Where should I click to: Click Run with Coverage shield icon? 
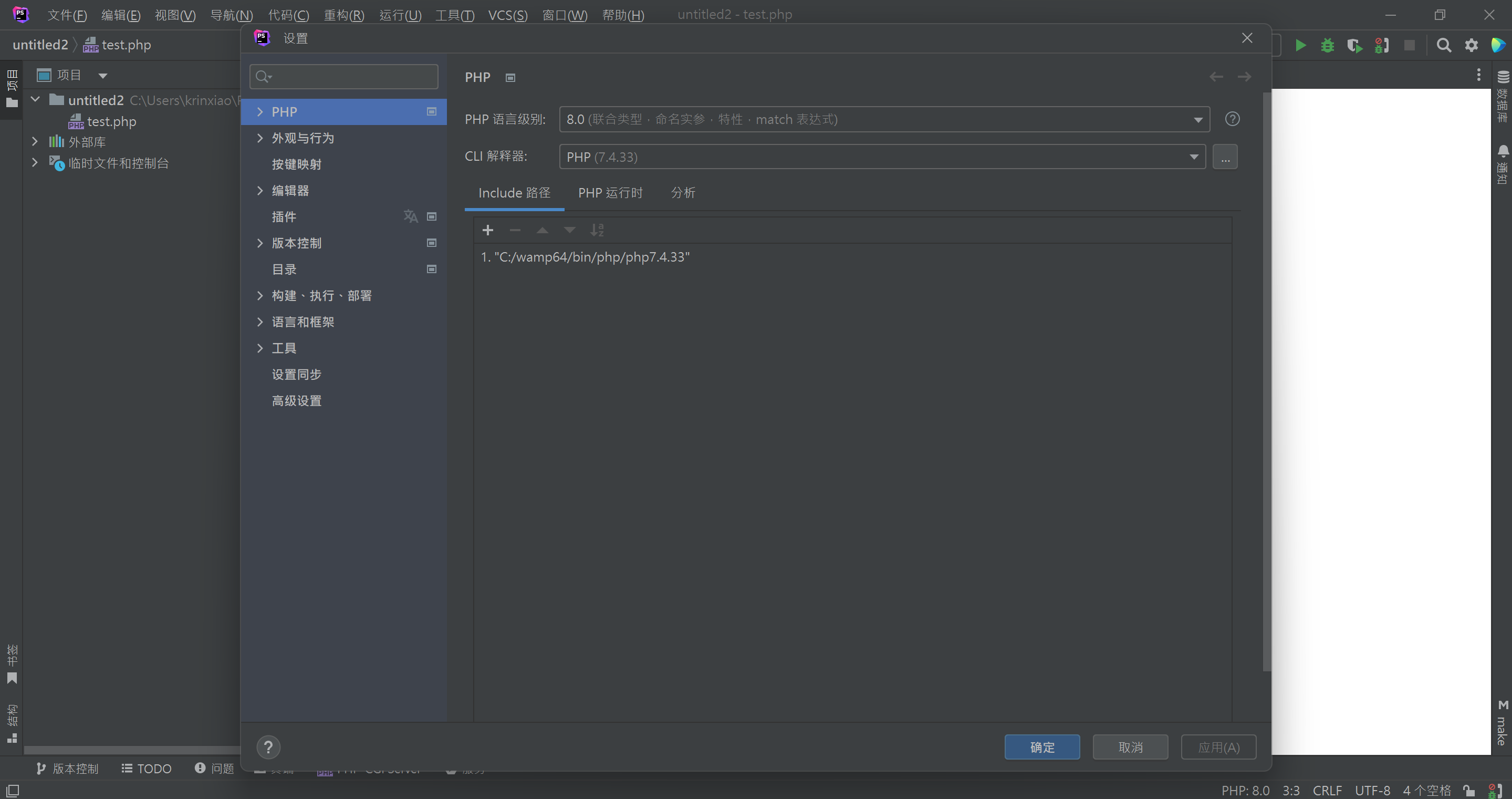[1354, 45]
